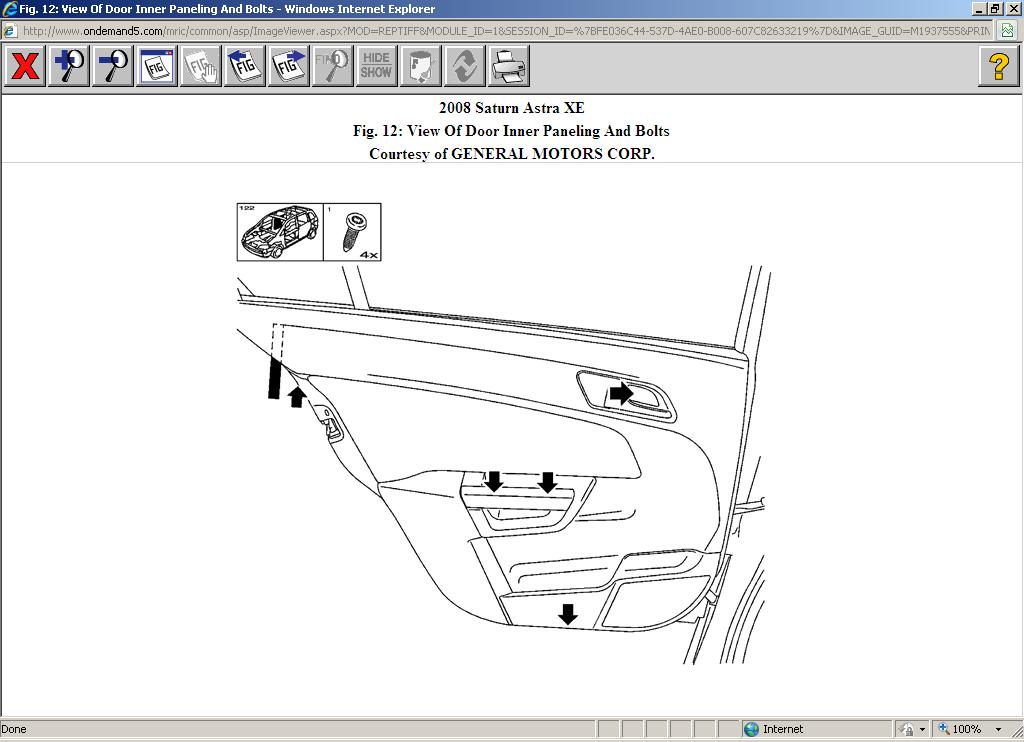Screen dimensions: 1024x742
Task: Restore the window with restore-down button
Action: [x=995, y=8]
